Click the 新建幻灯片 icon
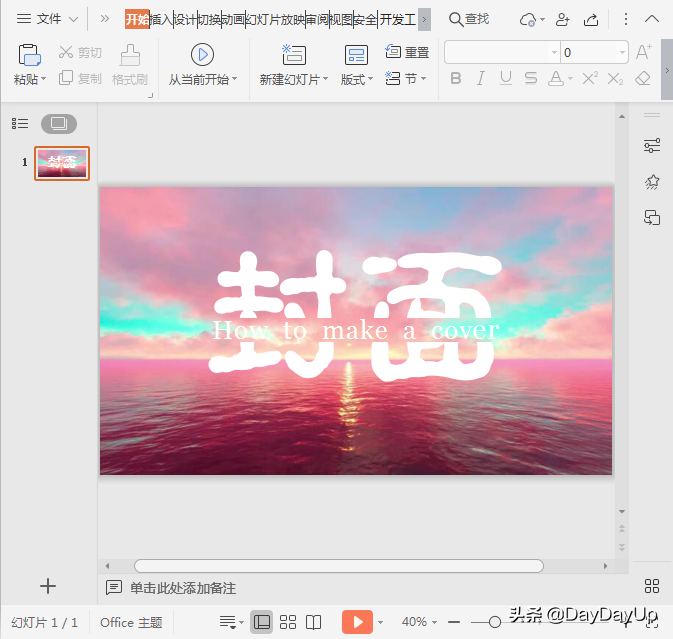Image resolution: width=673 pixels, height=639 pixels. (x=294, y=55)
